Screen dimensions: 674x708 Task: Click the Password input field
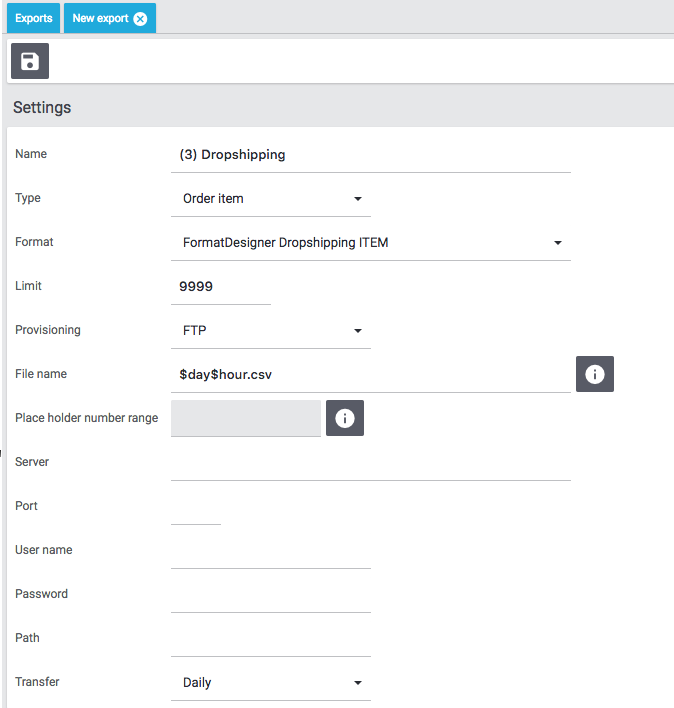pyautogui.click(x=271, y=596)
